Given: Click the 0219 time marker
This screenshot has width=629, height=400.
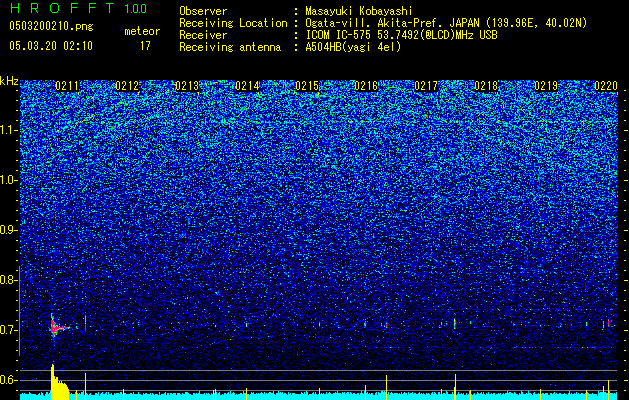Looking at the screenshot, I should tap(546, 86).
